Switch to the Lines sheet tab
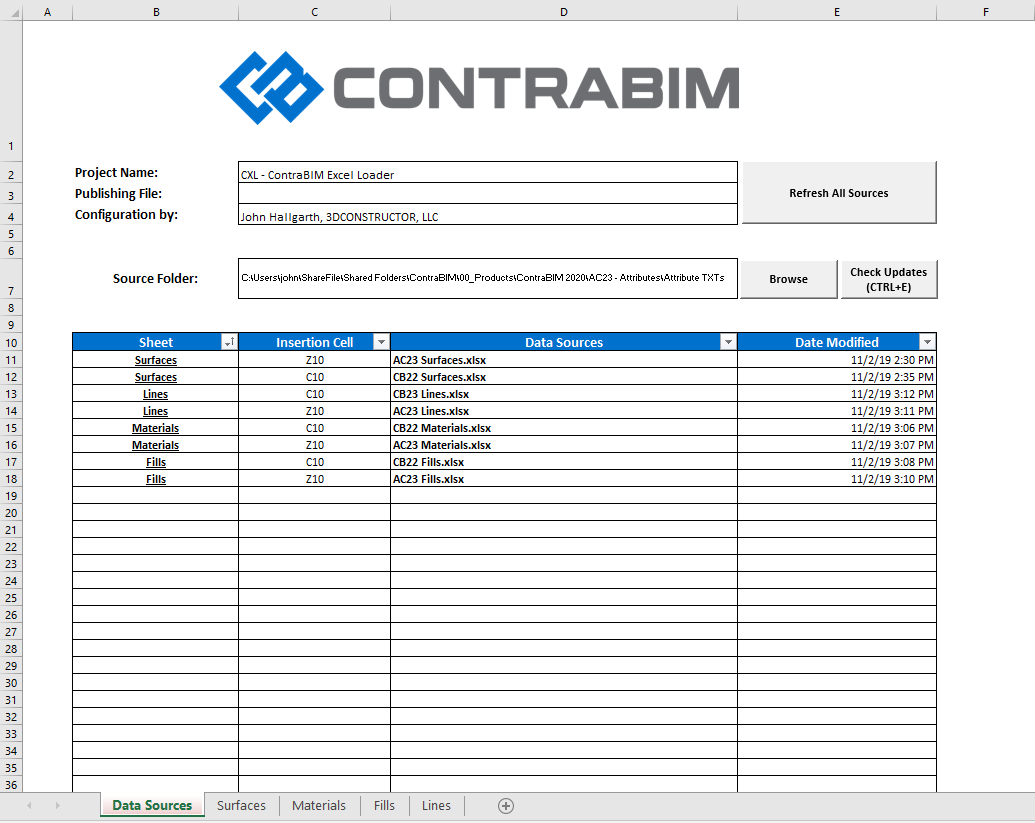 coord(436,806)
